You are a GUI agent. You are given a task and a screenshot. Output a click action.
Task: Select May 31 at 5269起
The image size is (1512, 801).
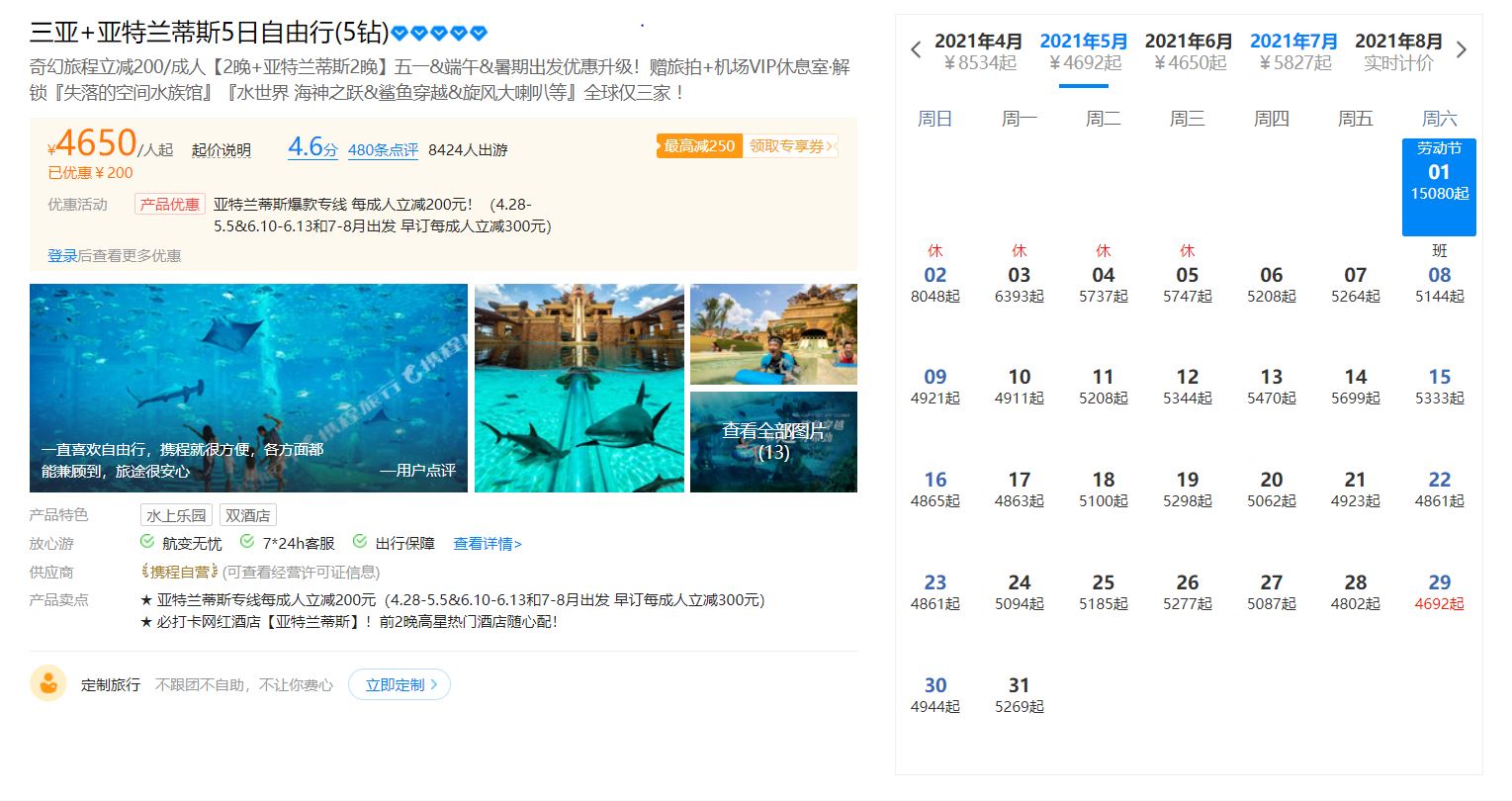point(1020,695)
